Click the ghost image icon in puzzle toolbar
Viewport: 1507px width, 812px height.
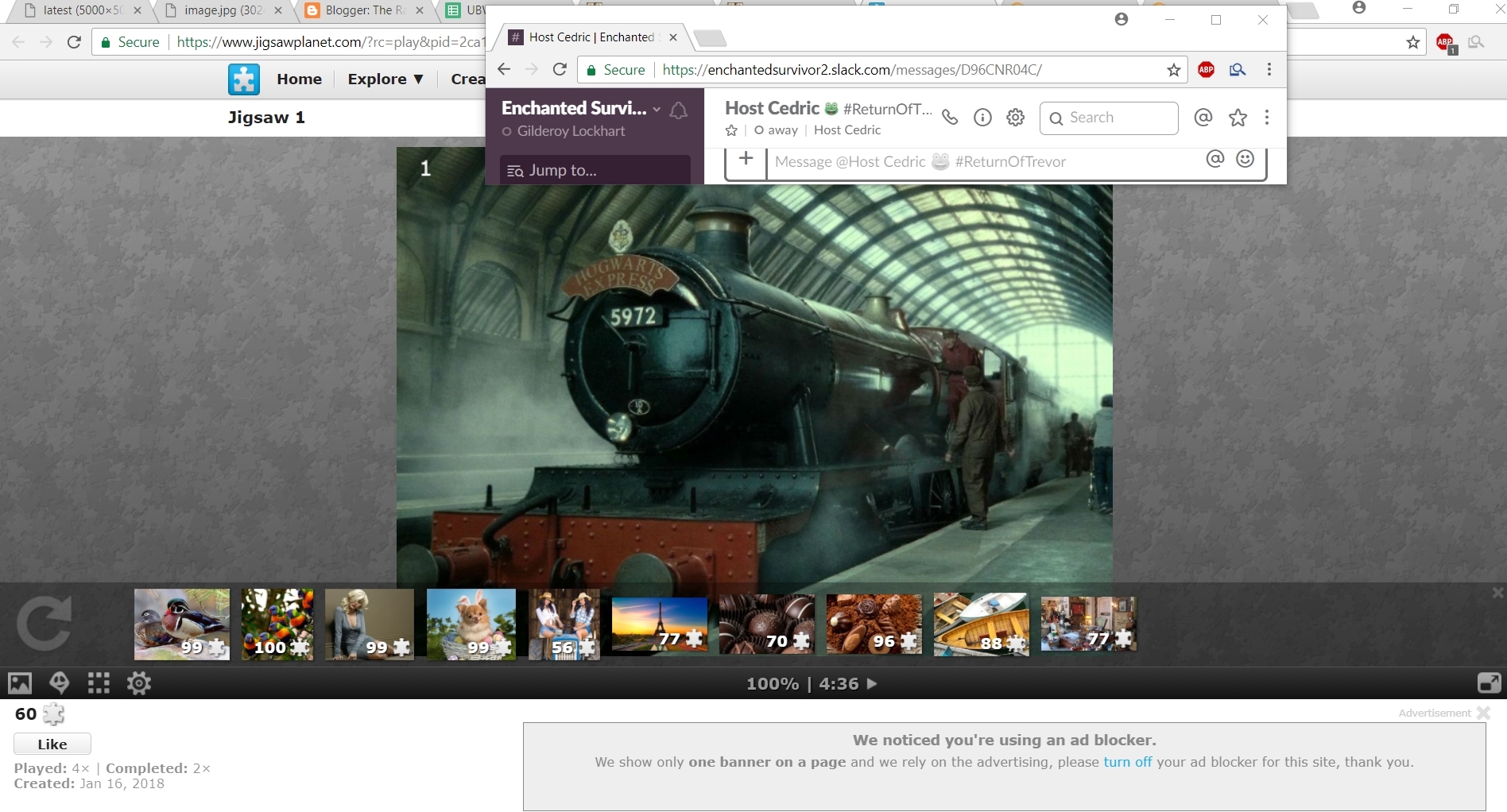coord(60,683)
